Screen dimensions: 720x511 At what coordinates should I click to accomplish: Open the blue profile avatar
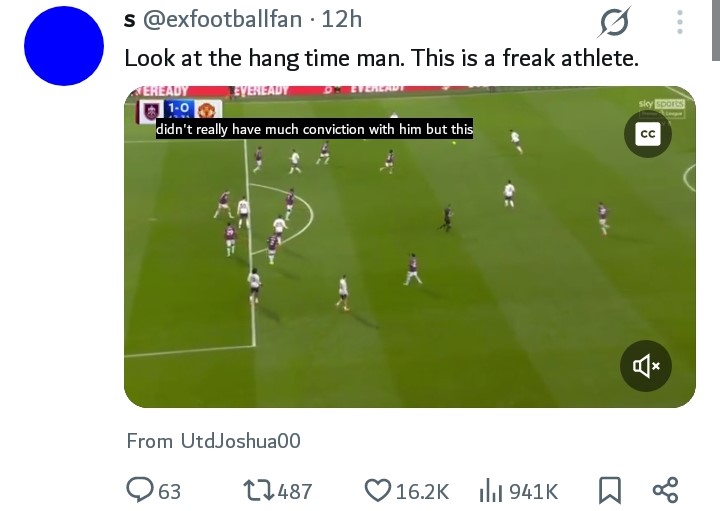pyautogui.click(x=63, y=46)
